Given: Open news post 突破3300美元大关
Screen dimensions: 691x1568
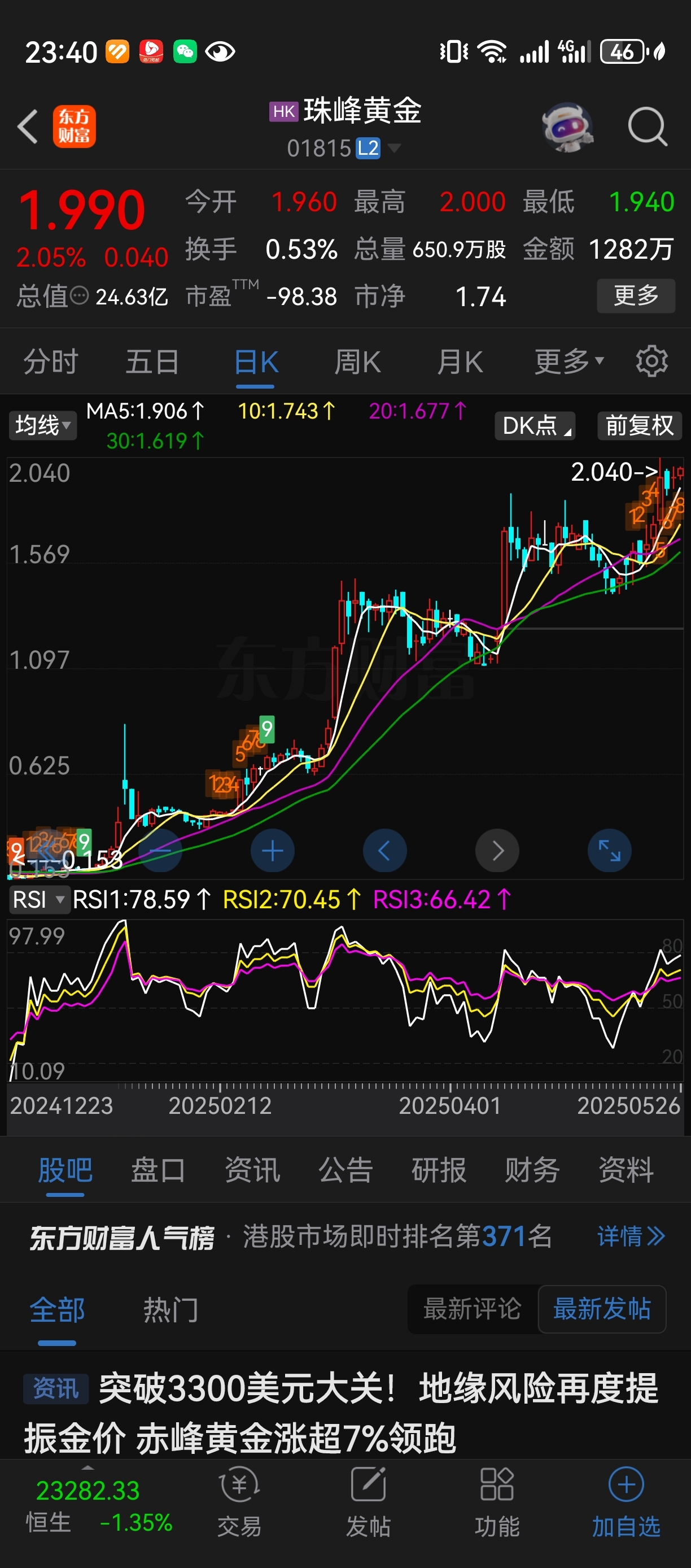Looking at the screenshot, I should 340,1413.
